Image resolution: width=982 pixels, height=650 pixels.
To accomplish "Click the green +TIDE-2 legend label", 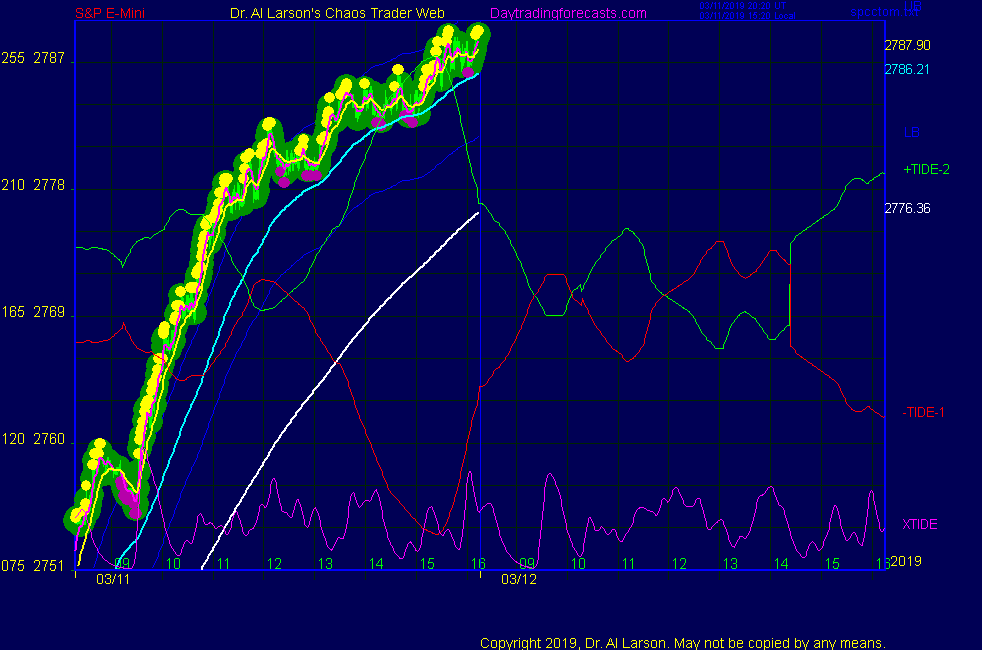I will pos(926,169).
